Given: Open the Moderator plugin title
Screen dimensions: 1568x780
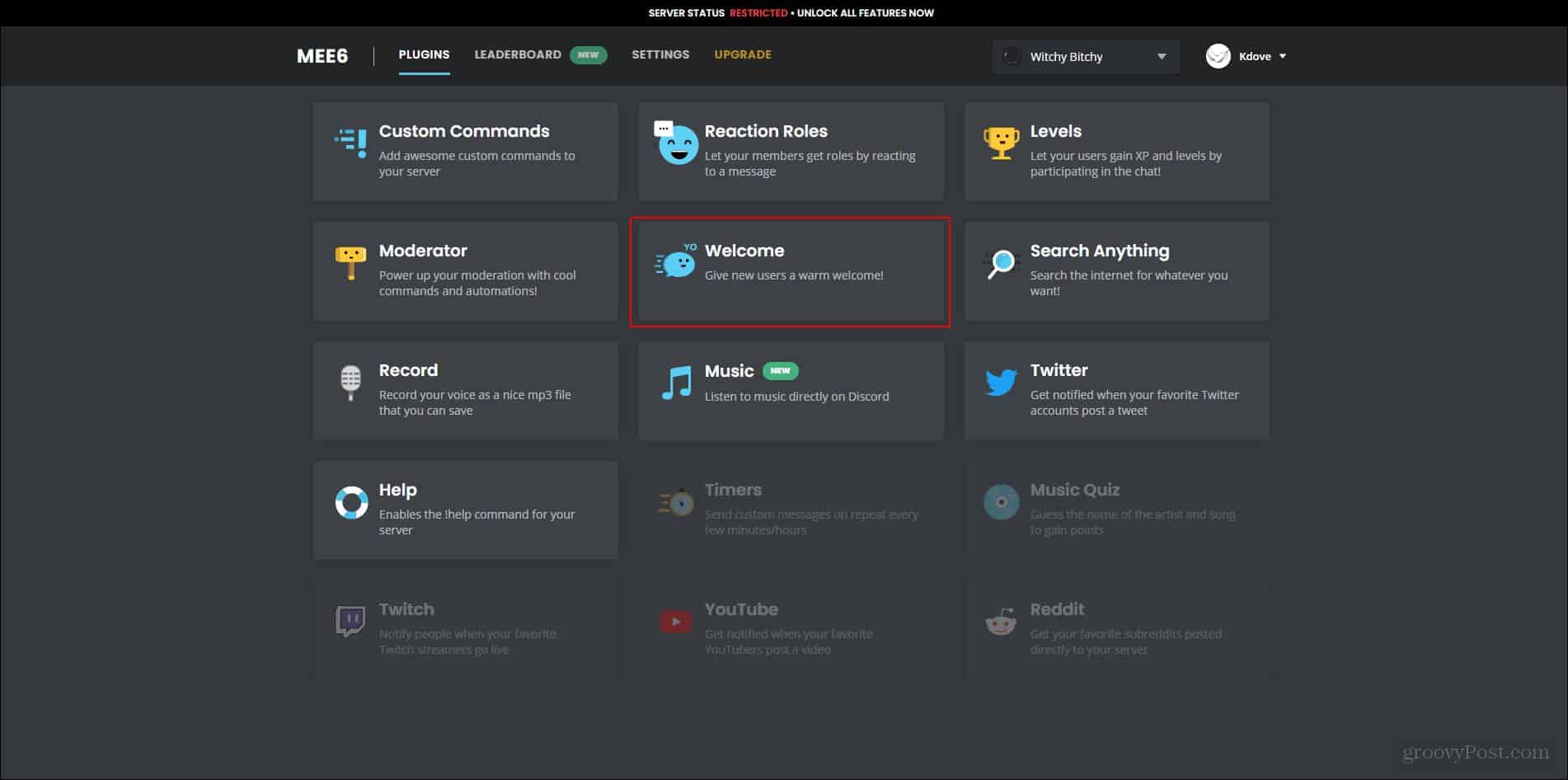Looking at the screenshot, I should 423,251.
